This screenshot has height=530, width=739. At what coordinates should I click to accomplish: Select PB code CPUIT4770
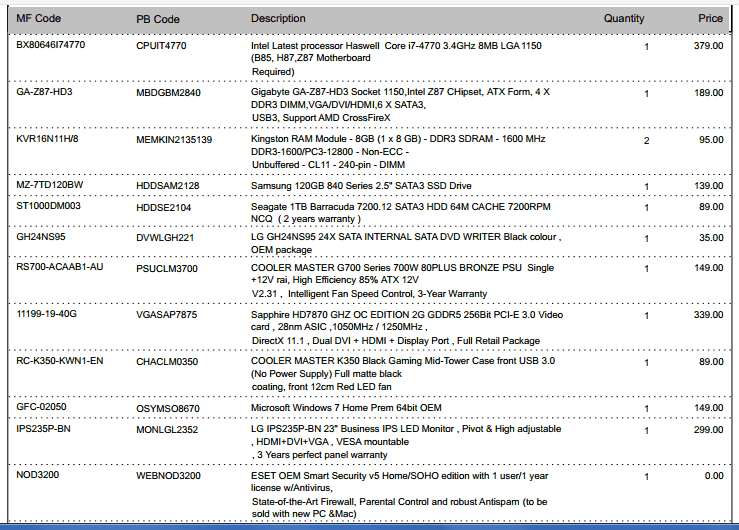click(x=161, y=46)
